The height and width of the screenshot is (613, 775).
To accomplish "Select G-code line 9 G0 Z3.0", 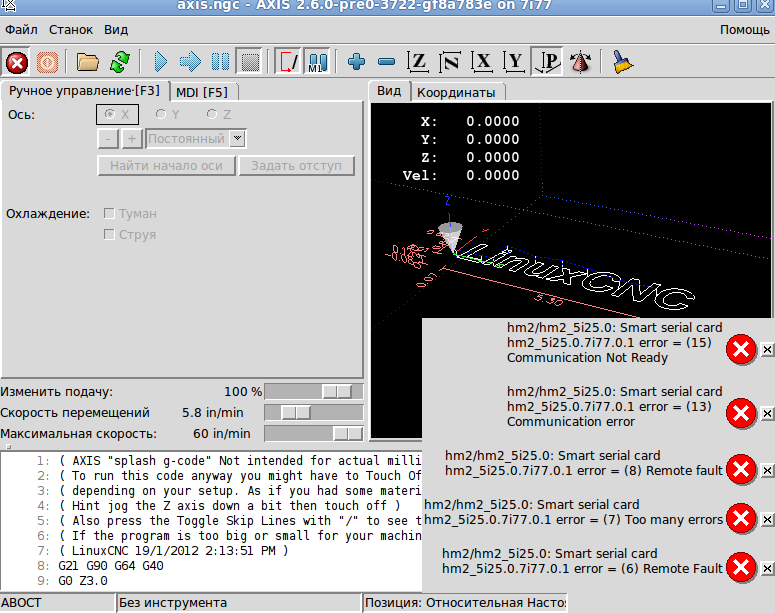I will coord(83,580).
